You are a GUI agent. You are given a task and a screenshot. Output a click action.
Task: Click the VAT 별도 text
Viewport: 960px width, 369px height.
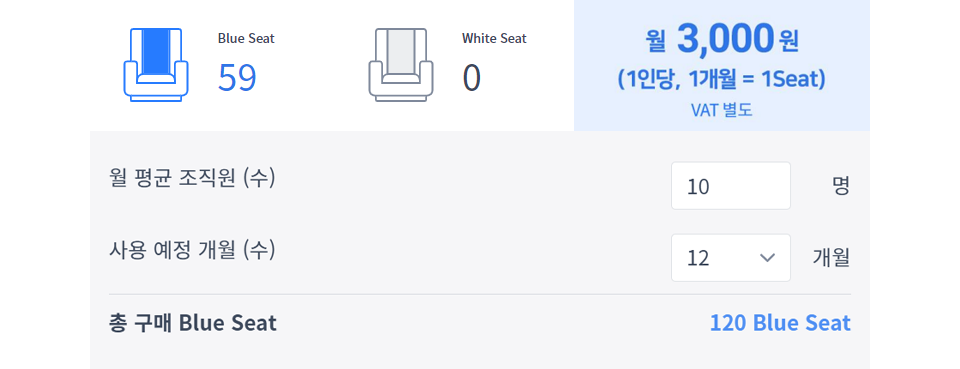721,110
